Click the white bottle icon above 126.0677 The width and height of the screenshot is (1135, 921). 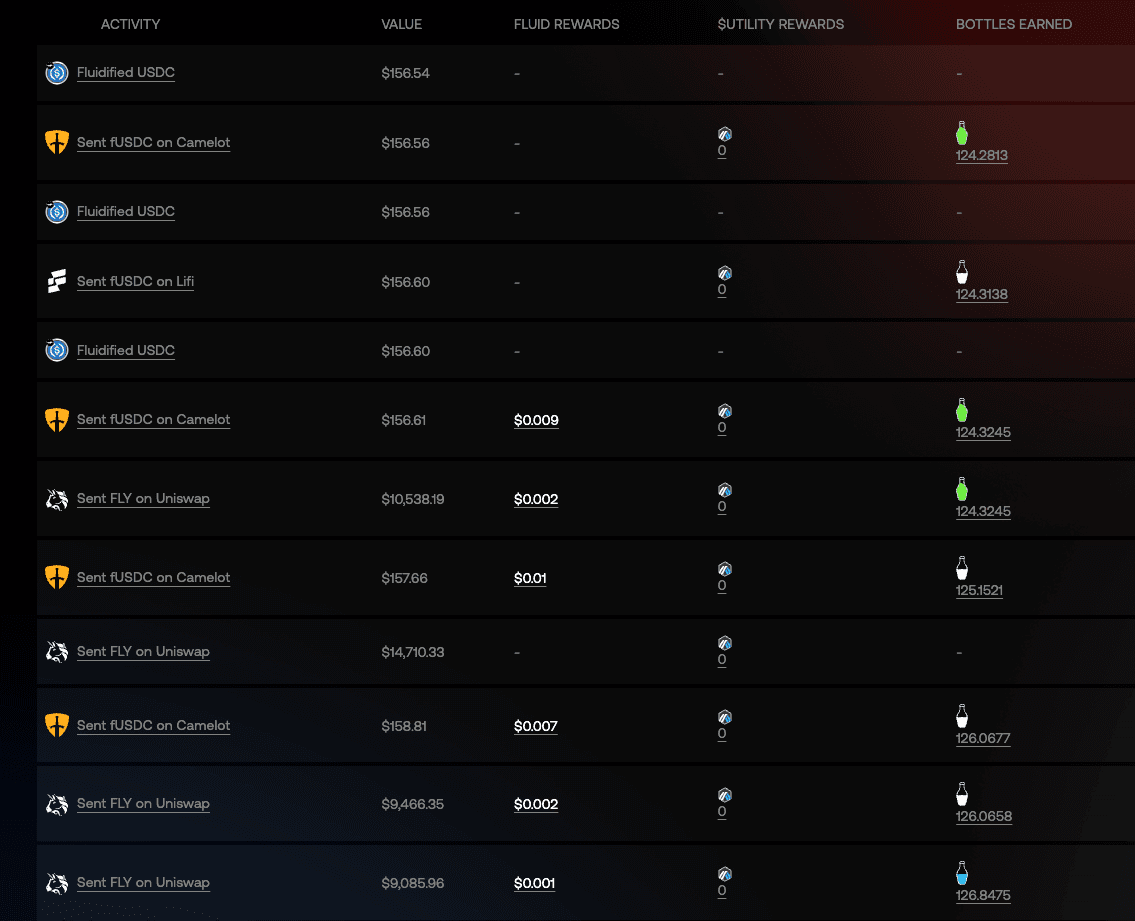click(962, 716)
